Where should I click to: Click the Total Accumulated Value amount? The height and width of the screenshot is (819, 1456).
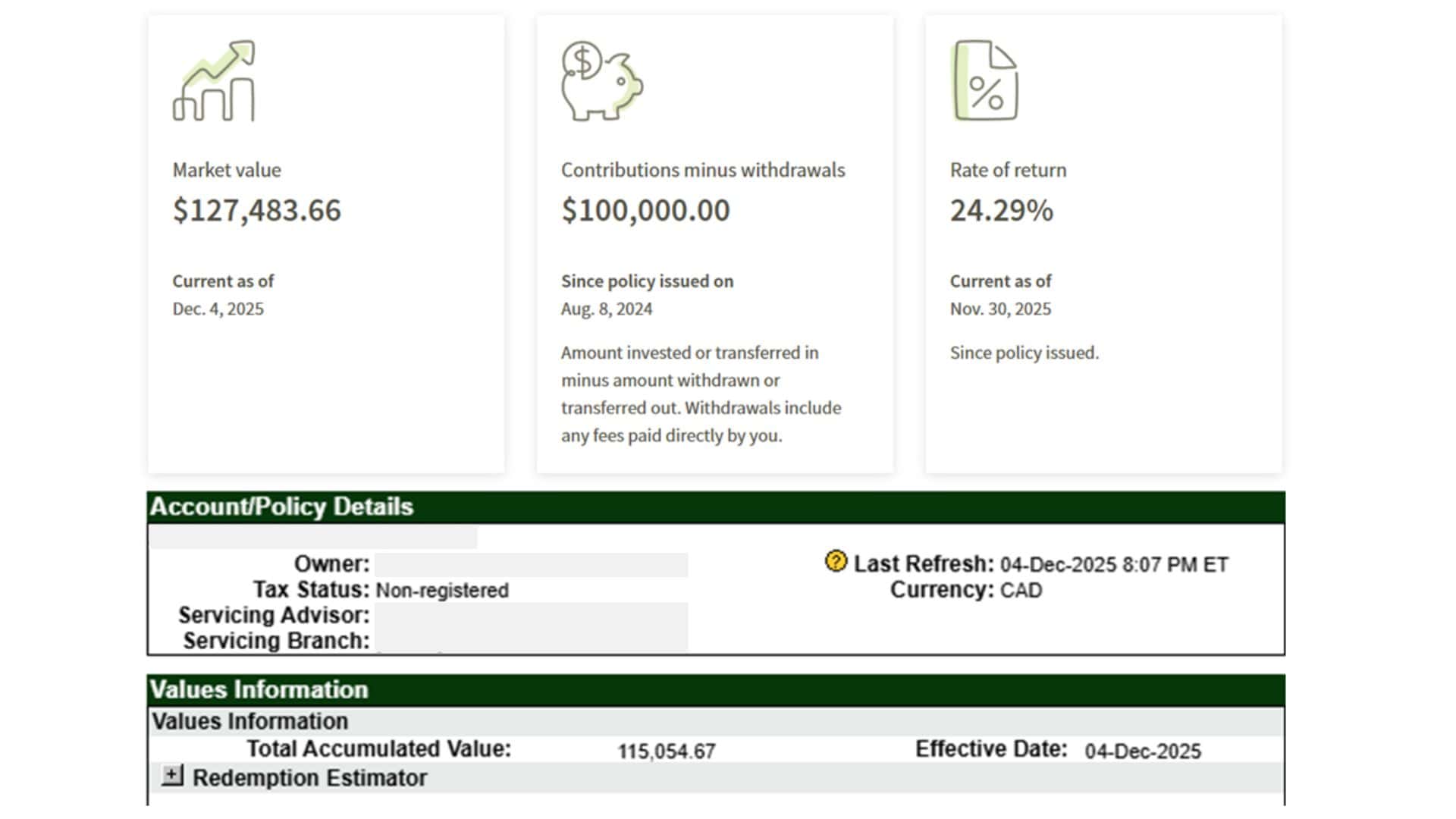[666, 752]
